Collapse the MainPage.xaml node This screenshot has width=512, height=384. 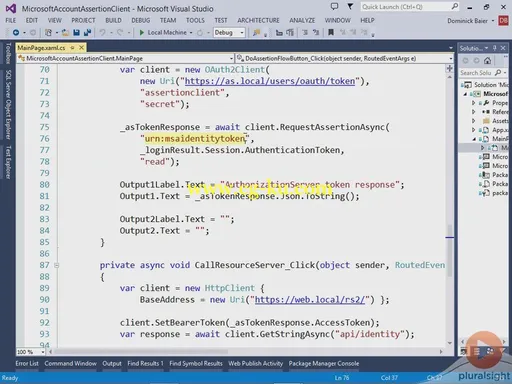(x=474, y=139)
